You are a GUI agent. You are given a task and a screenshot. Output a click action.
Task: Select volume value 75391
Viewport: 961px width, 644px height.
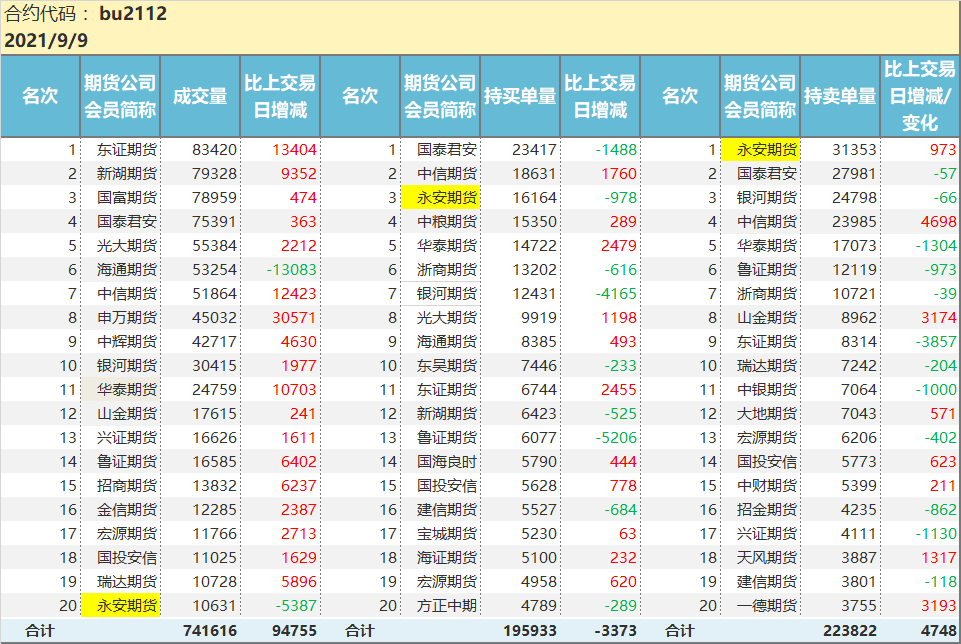pyautogui.click(x=215, y=222)
